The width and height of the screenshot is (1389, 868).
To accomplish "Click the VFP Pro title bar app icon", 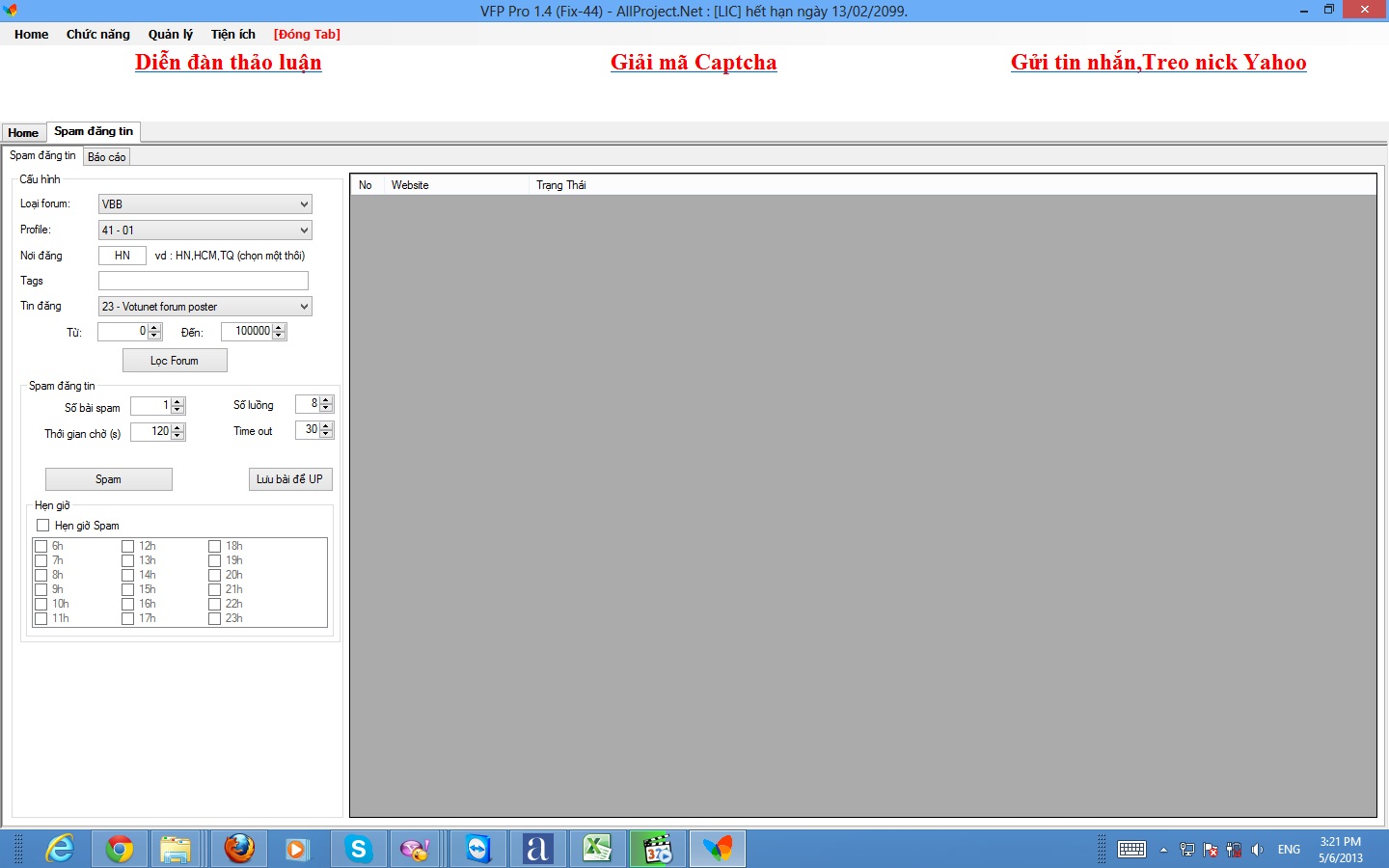I will coord(11,11).
